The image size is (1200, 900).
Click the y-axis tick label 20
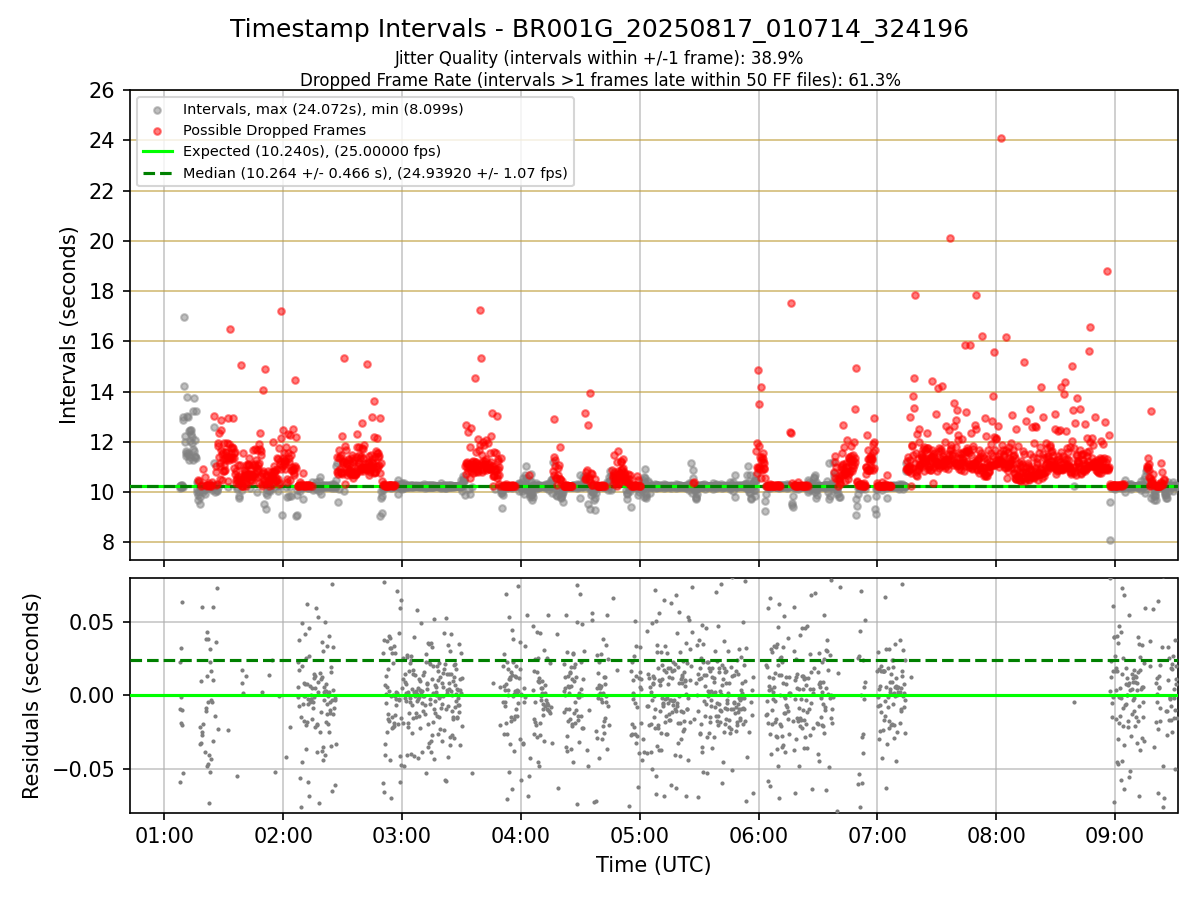(x=103, y=241)
